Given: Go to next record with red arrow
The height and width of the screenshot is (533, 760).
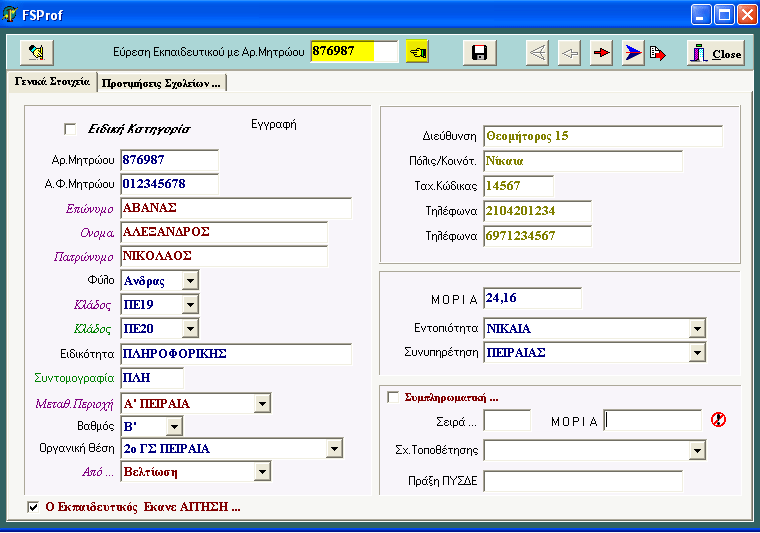Looking at the screenshot, I should coord(601,53).
